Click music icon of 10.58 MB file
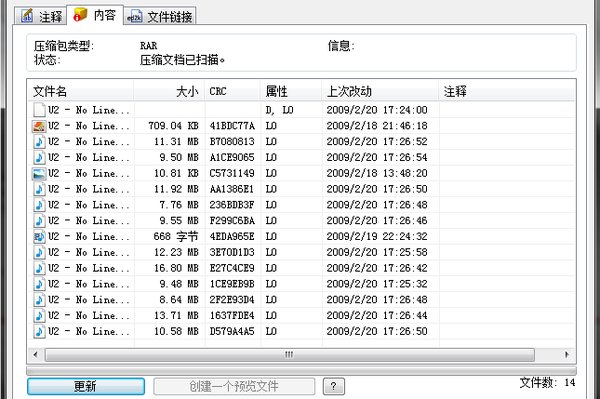Viewport: 600px width, 399px height. 39,331
